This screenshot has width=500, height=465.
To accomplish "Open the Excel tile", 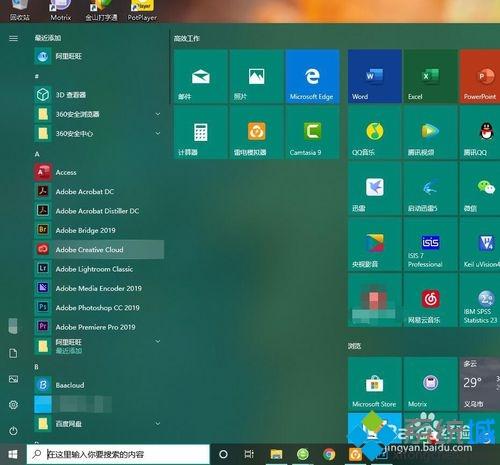I will click(x=430, y=76).
